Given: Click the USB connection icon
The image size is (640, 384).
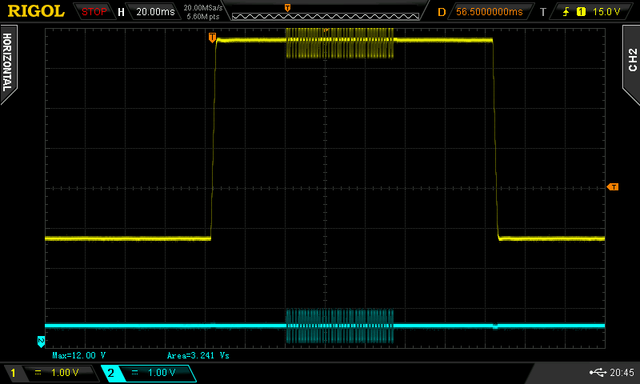Looking at the screenshot, I should [x=598, y=372].
